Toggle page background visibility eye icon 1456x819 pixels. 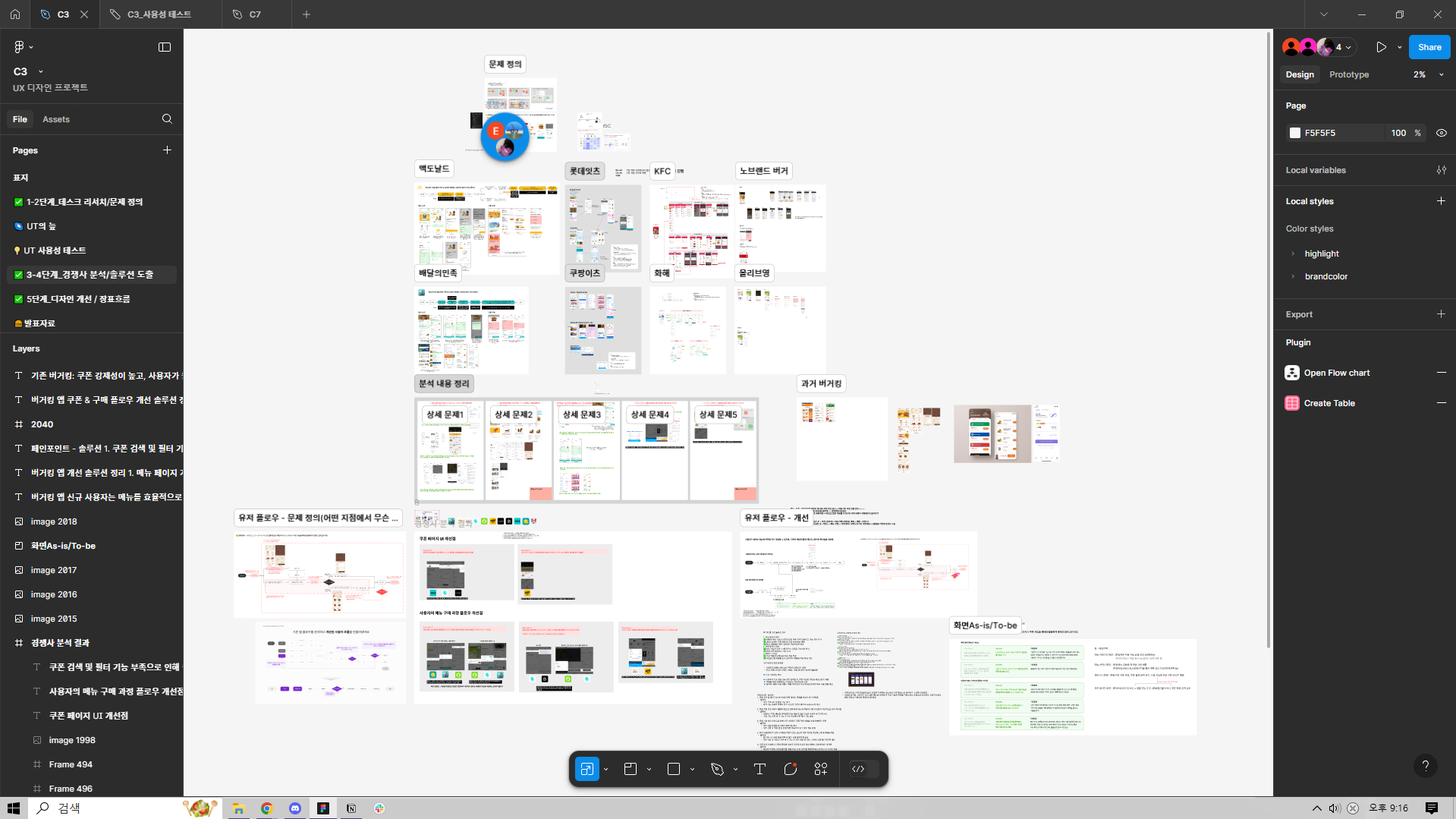point(1441,133)
